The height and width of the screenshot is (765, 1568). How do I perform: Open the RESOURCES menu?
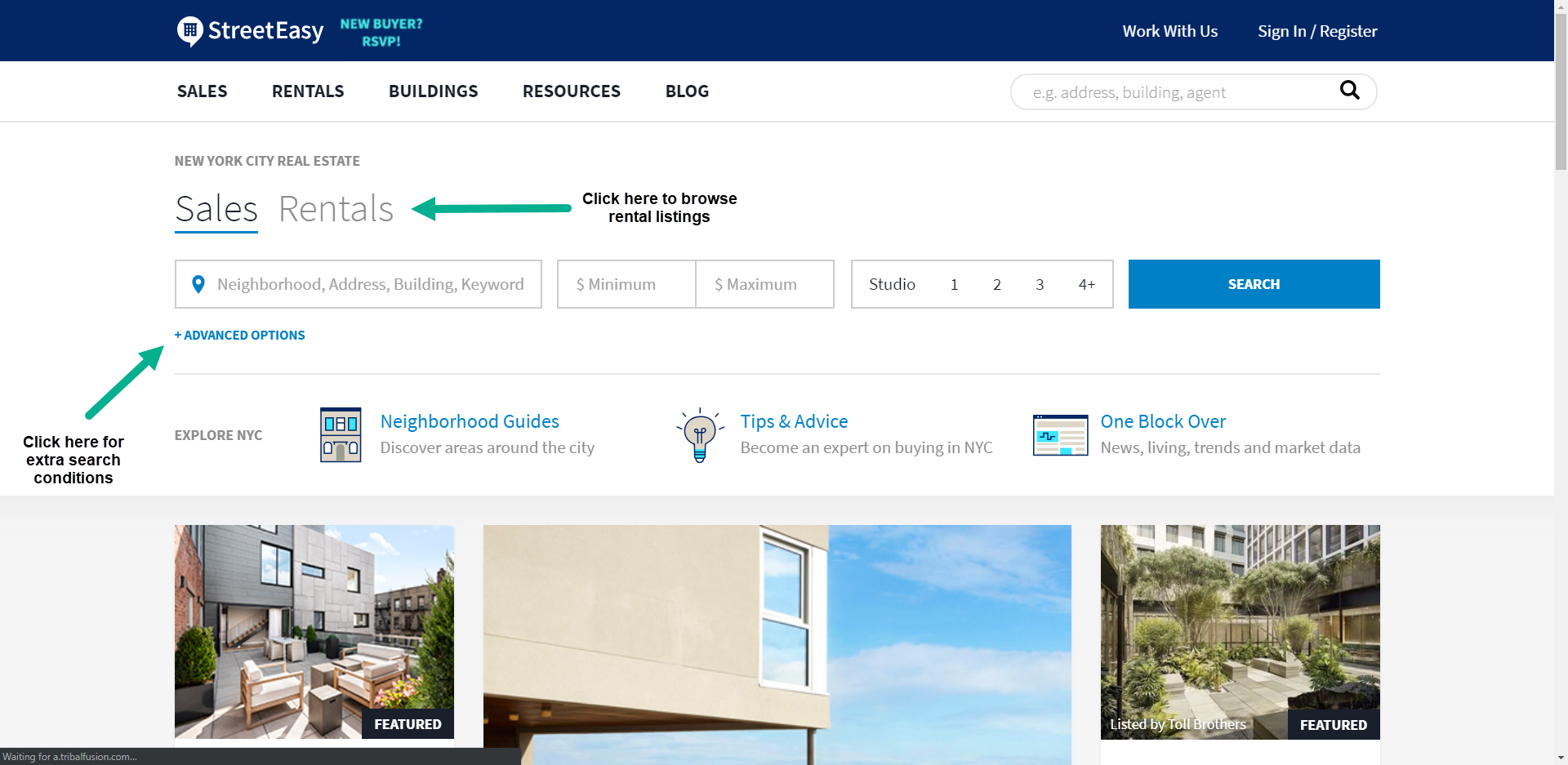[x=572, y=91]
